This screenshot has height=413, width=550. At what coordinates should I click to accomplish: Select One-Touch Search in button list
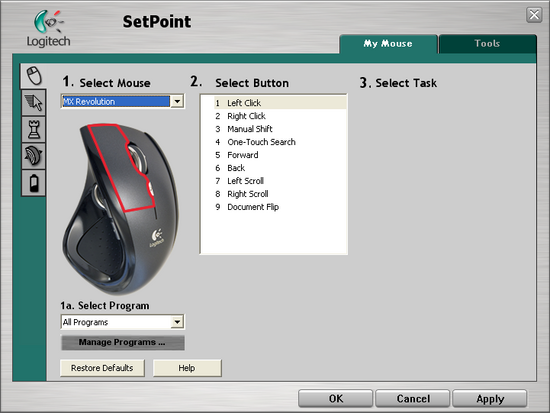[280, 142]
